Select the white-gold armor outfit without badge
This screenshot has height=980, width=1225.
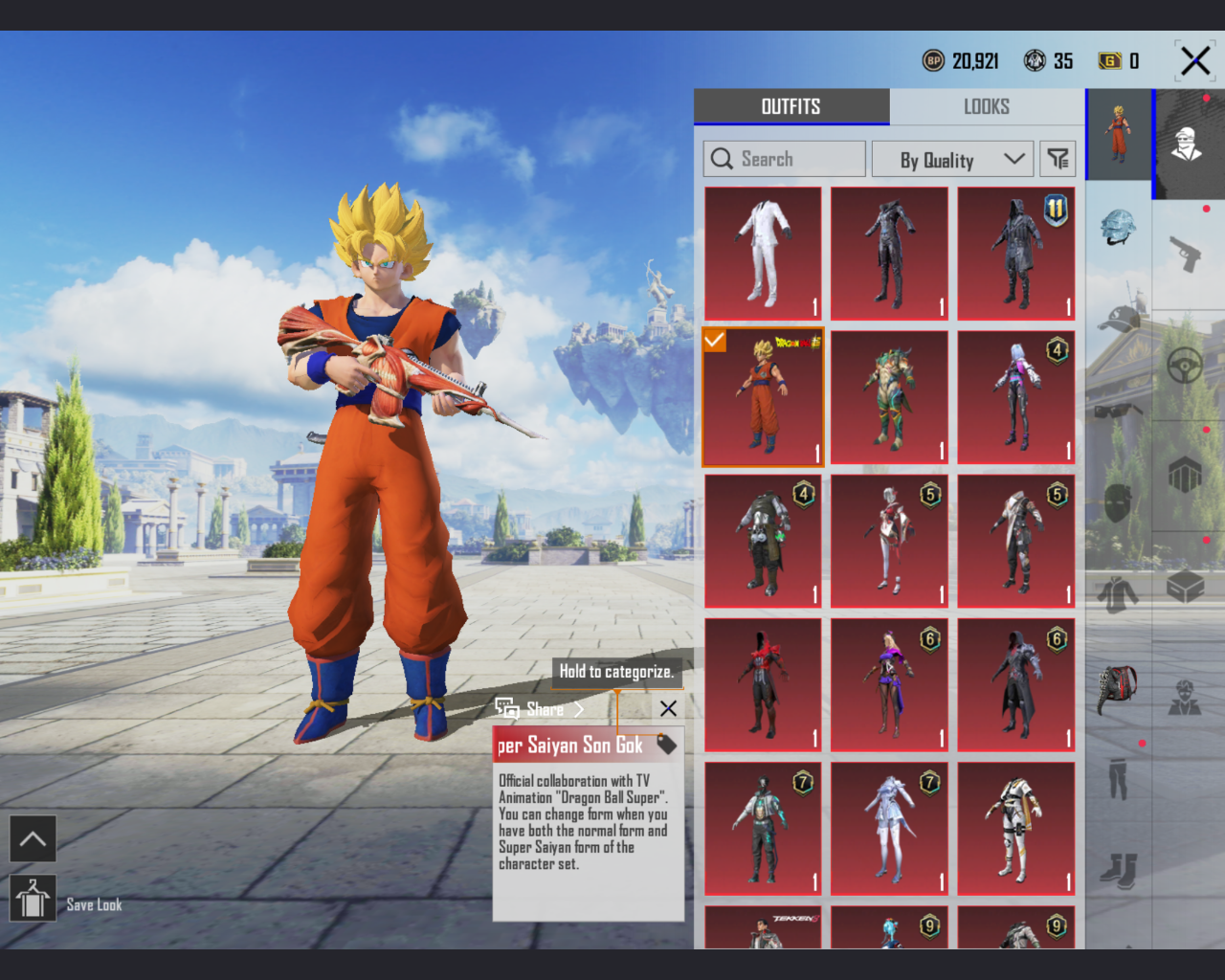tap(1016, 829)
